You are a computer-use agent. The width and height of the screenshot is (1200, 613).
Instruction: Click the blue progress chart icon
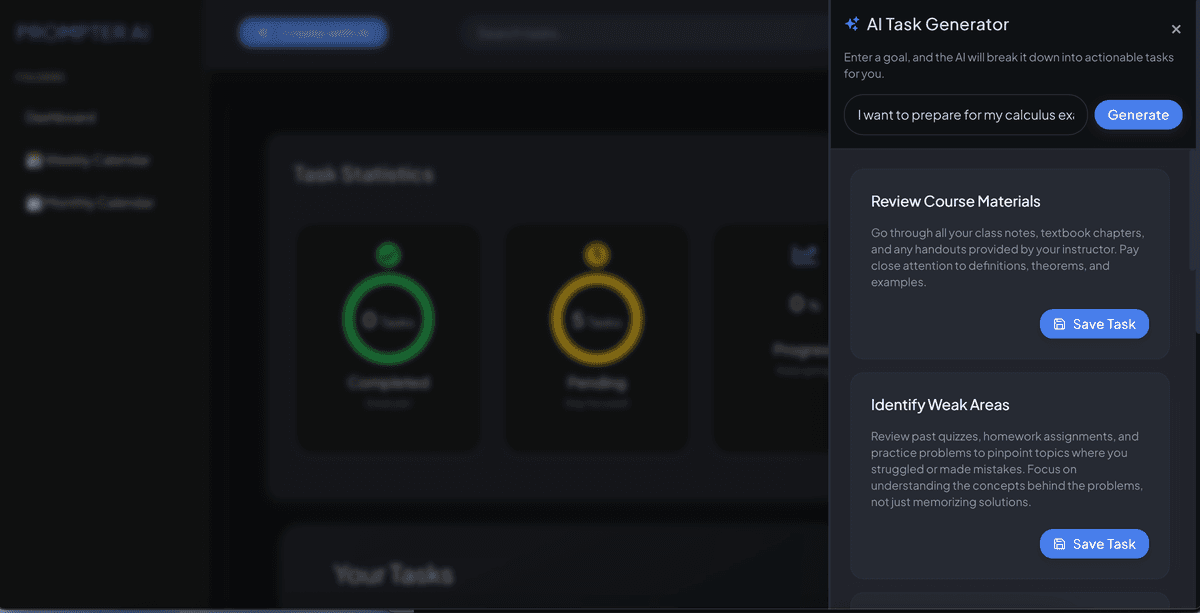pos(803,257)
